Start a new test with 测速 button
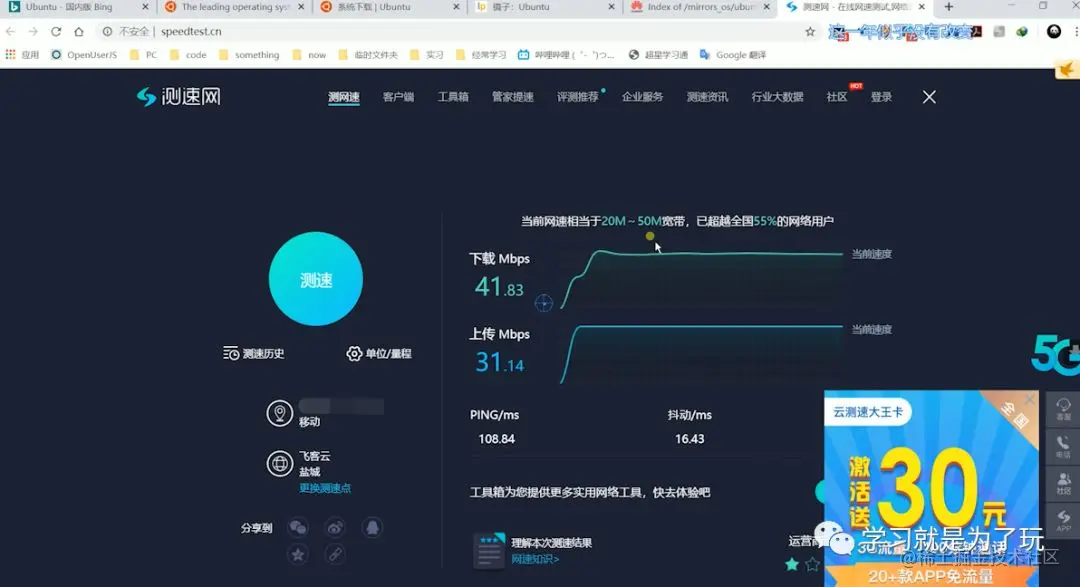 [315, 279]
